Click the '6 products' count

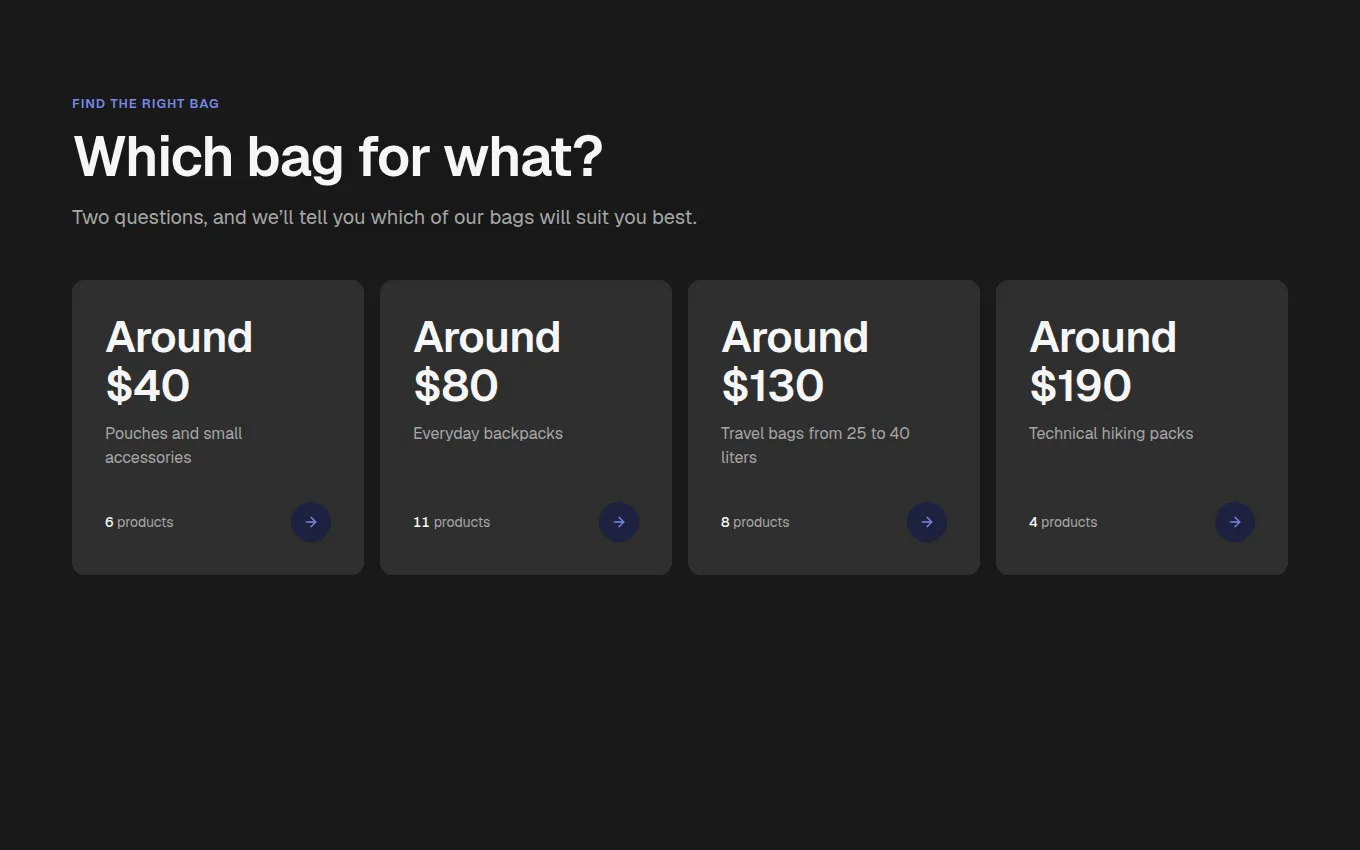[x=139, y=522]
